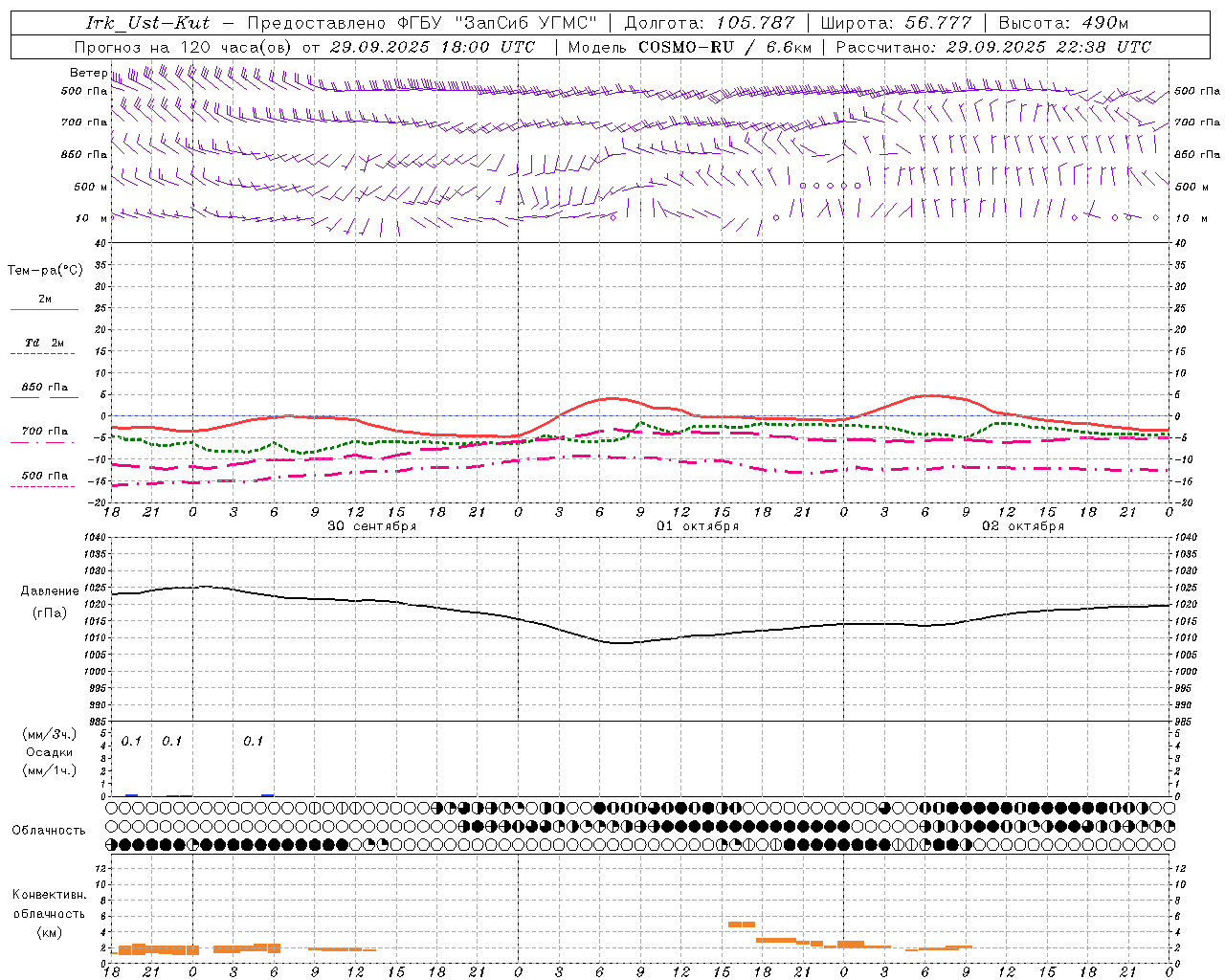
Task: Click the Давление pressure panel title
Action: pyautogui.click(x=50, y=591)
